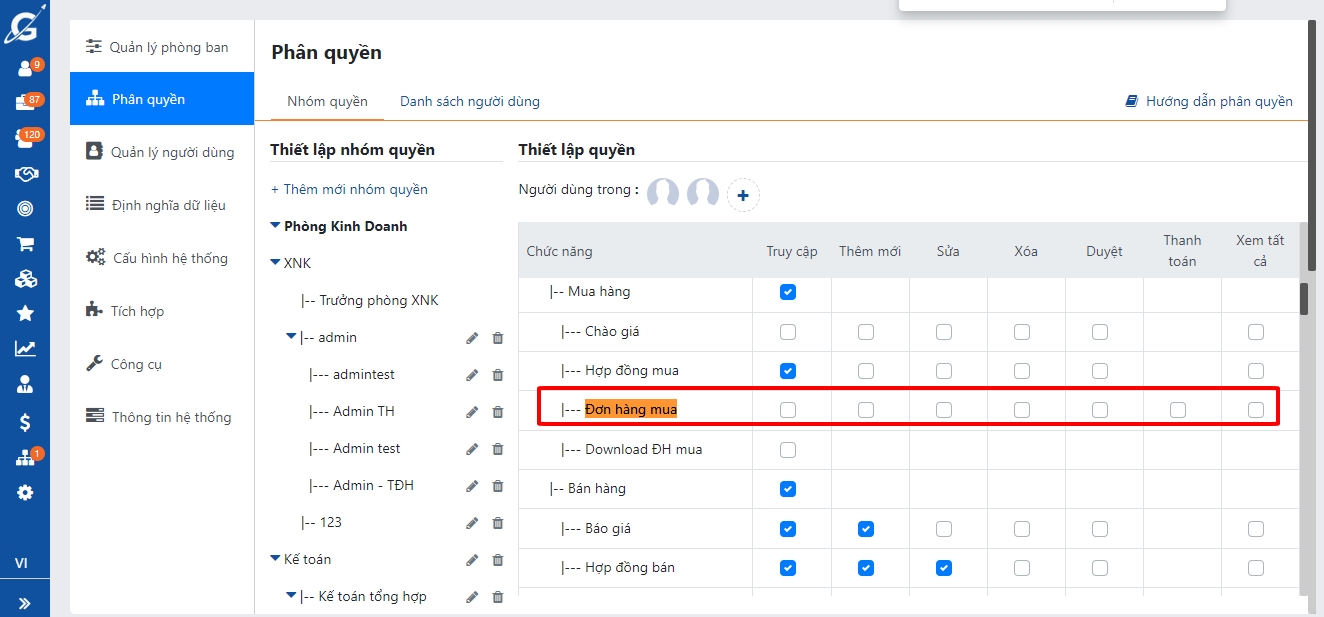Collapse the Kế toán tổng hợp node
The width and height of the screenshot is (1324, 617).
(292, 596)
